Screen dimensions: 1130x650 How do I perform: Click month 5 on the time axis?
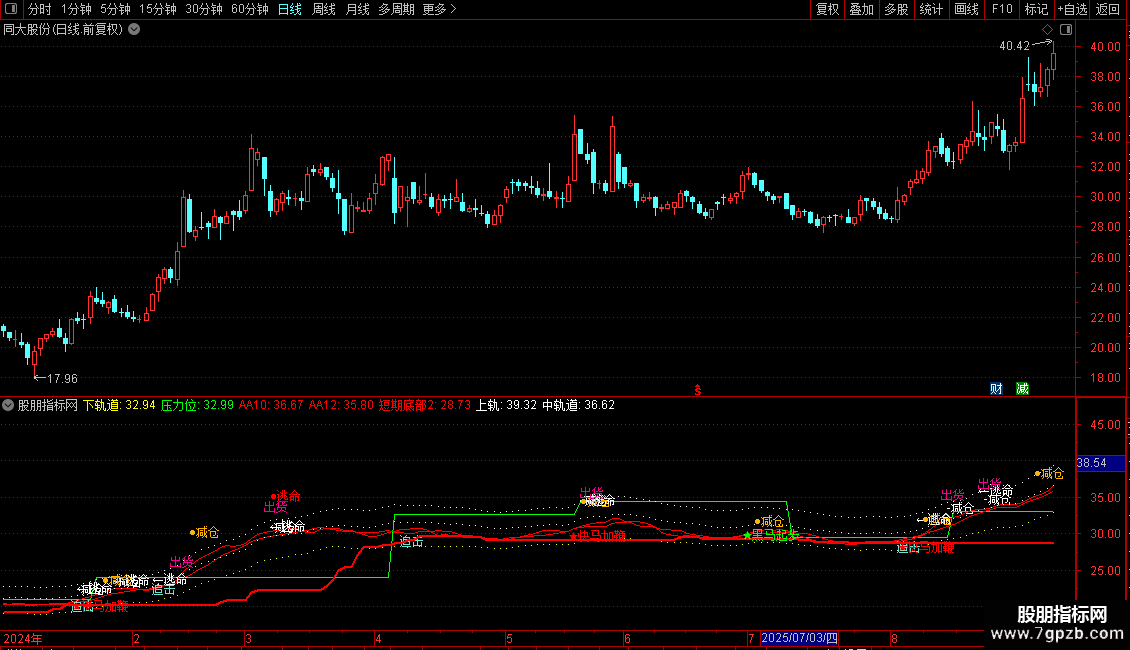(x=509, y=638)
